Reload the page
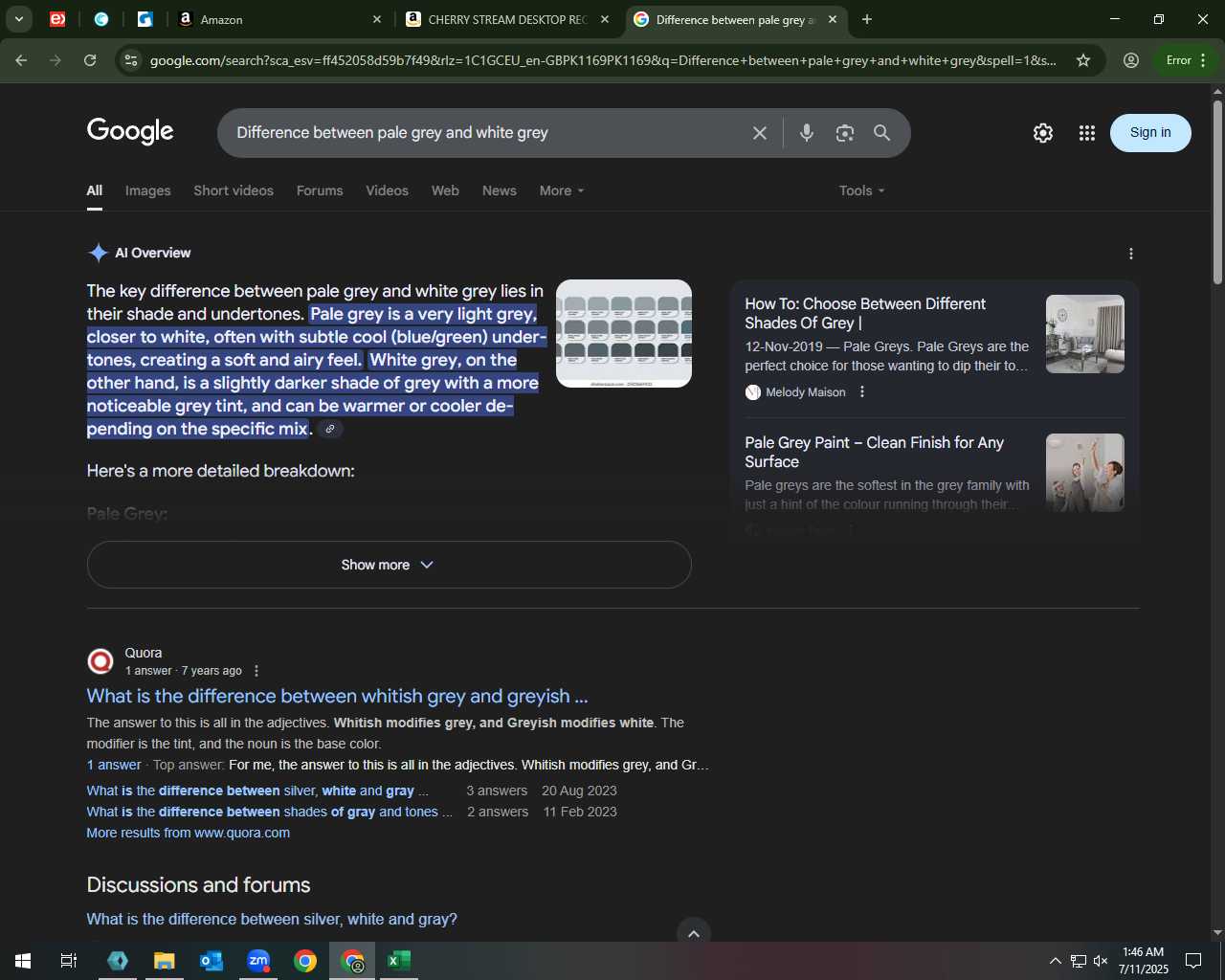This screenshot has width=1225, height=980. pyautogui.click(x=90, y=60)
